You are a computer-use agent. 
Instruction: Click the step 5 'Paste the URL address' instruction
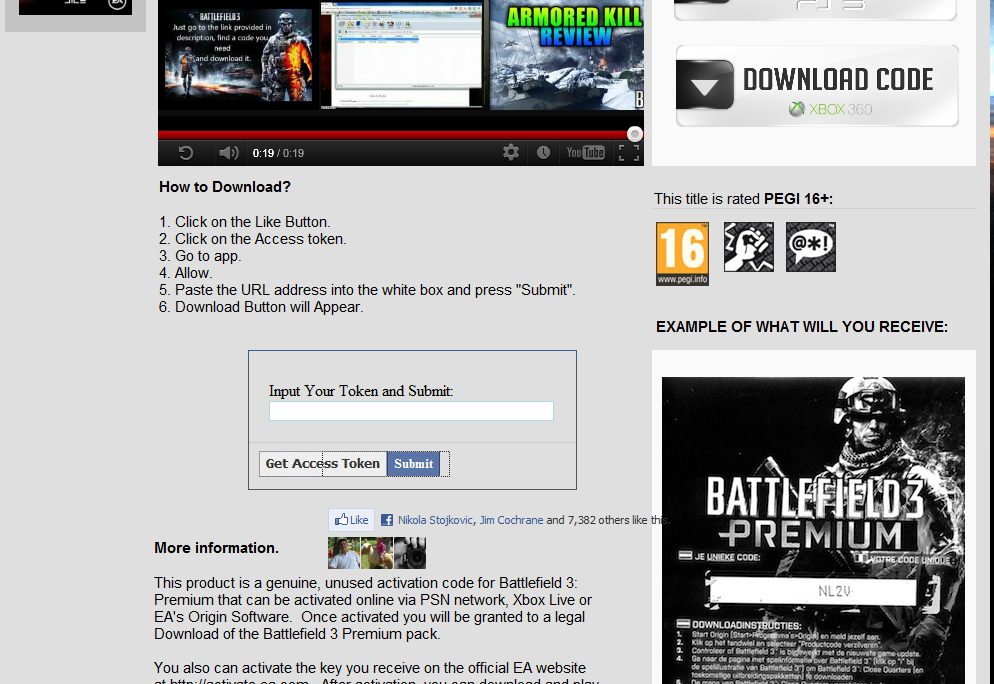click(368, 290)
